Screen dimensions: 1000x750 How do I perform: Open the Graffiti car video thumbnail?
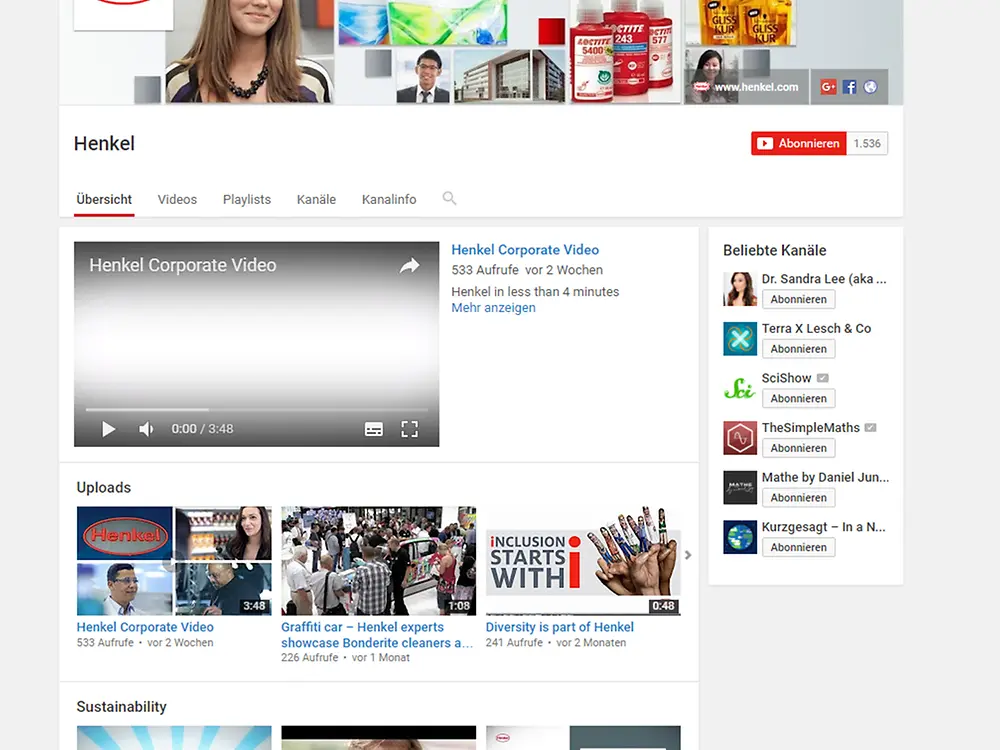coord(378,561)
